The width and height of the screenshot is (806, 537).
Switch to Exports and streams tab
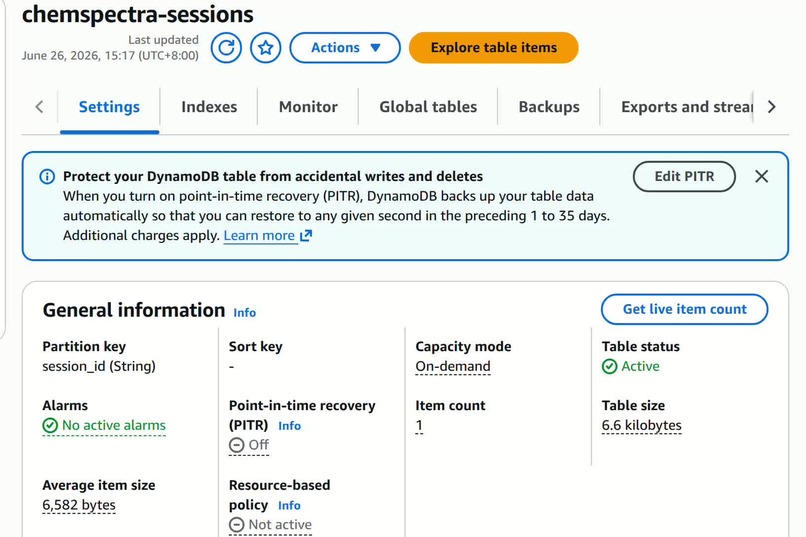pos(687,107)
